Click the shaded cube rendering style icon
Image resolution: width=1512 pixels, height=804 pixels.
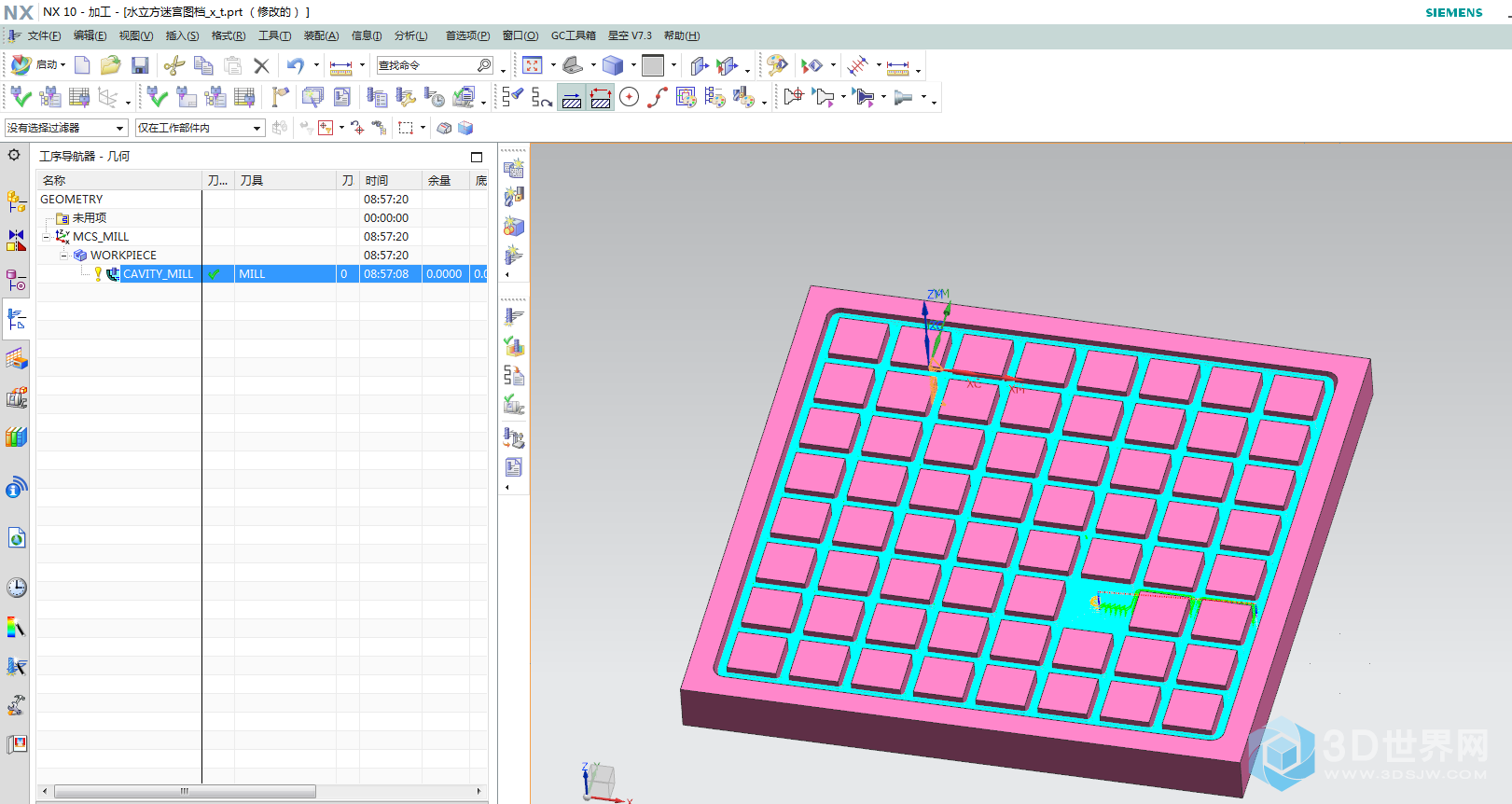[x=612, y=65]
